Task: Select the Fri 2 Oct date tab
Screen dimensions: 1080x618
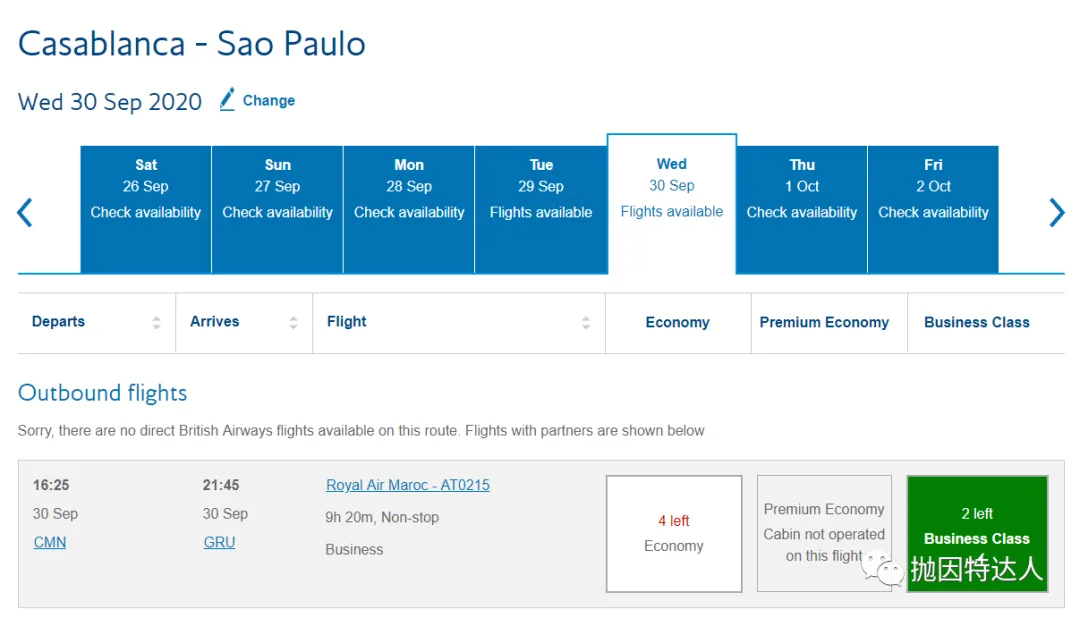Action: click(933, 209)
